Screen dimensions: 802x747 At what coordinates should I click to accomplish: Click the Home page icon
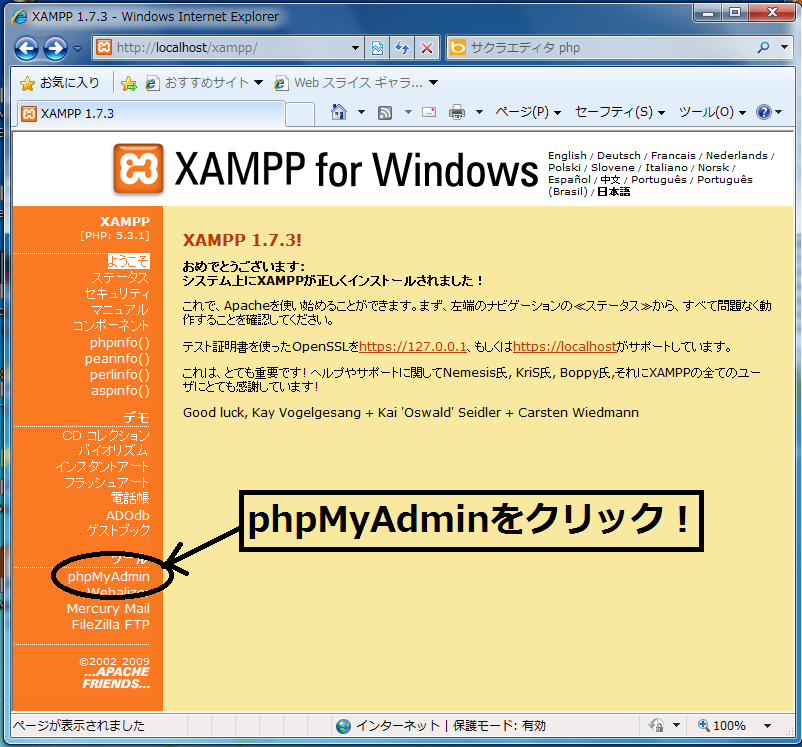click(x=339, y=112)
